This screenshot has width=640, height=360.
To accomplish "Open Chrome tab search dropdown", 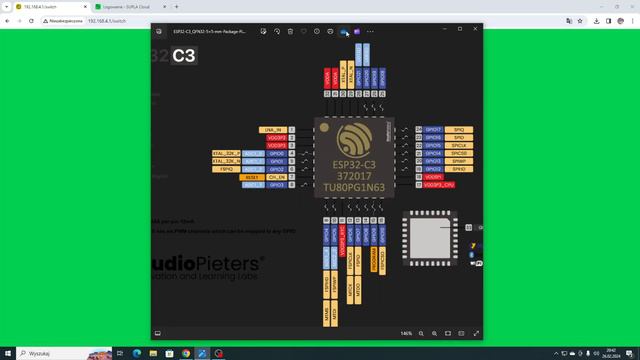I will pyautogui.click(x=7, y=7).
